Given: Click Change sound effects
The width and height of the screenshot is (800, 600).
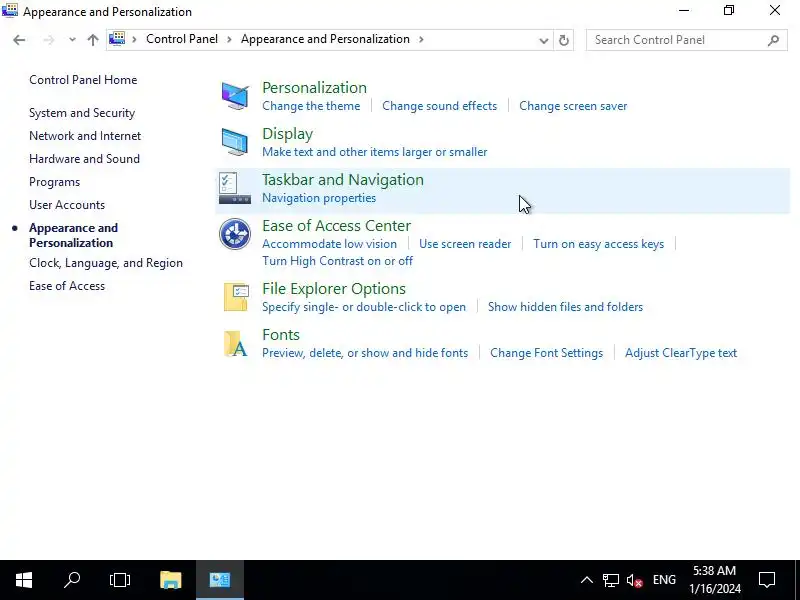Looking at the screenshot, I should click(439, 106).
